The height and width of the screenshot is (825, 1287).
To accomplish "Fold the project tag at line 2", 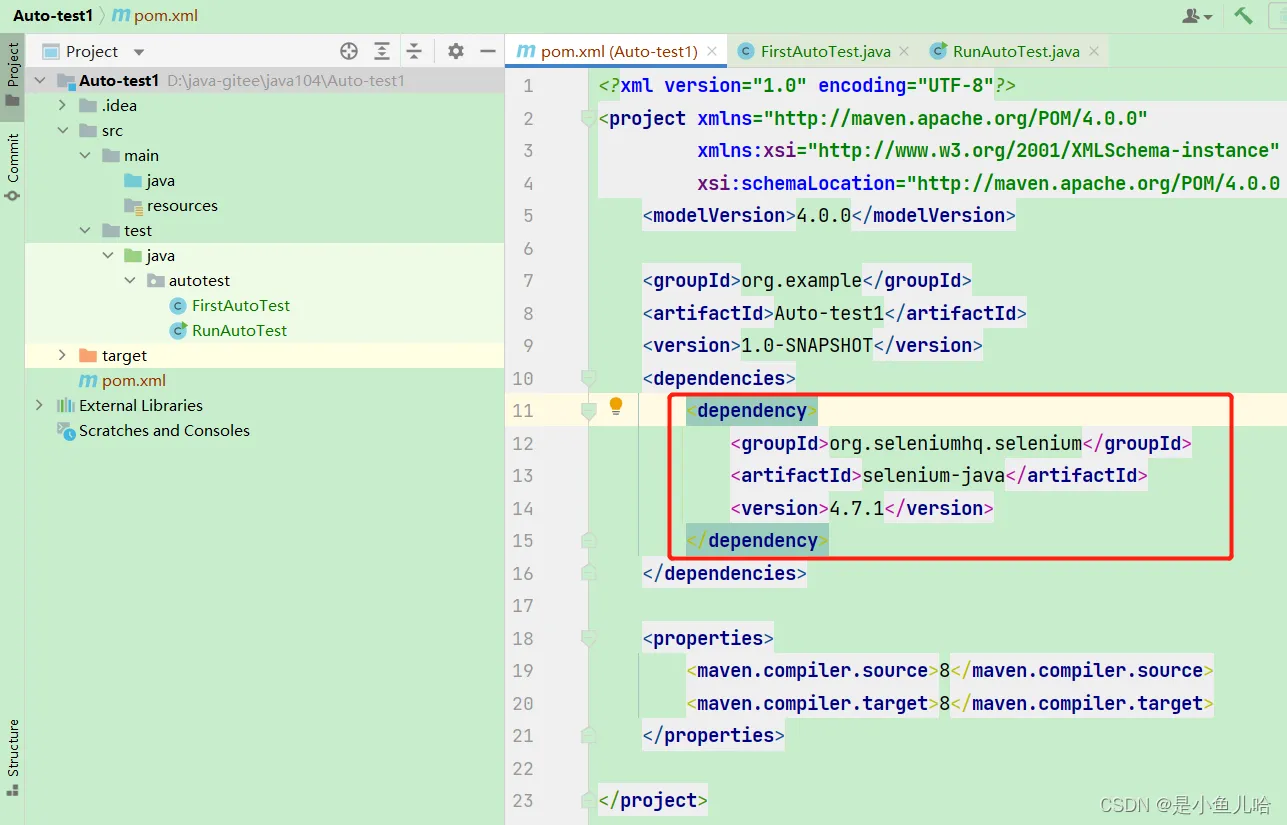I will pos(588,118).
